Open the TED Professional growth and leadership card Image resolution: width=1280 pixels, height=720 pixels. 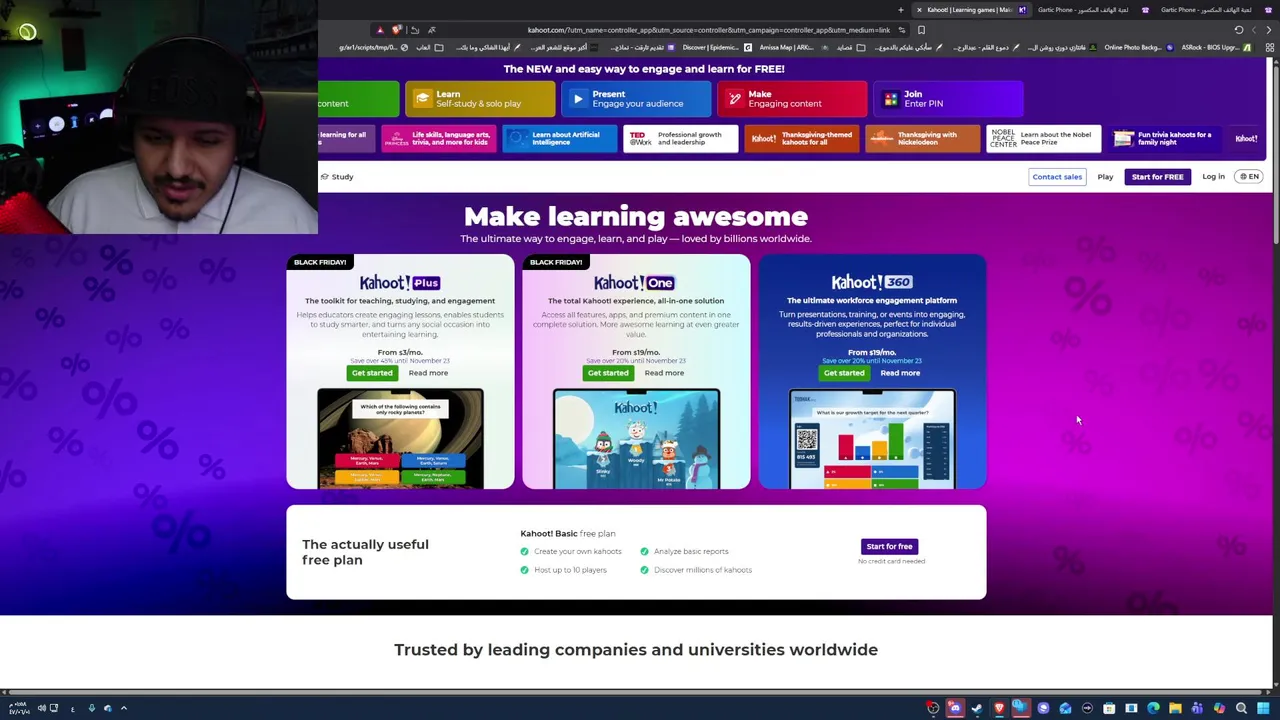pyautogui.click(x=680, y=139)
